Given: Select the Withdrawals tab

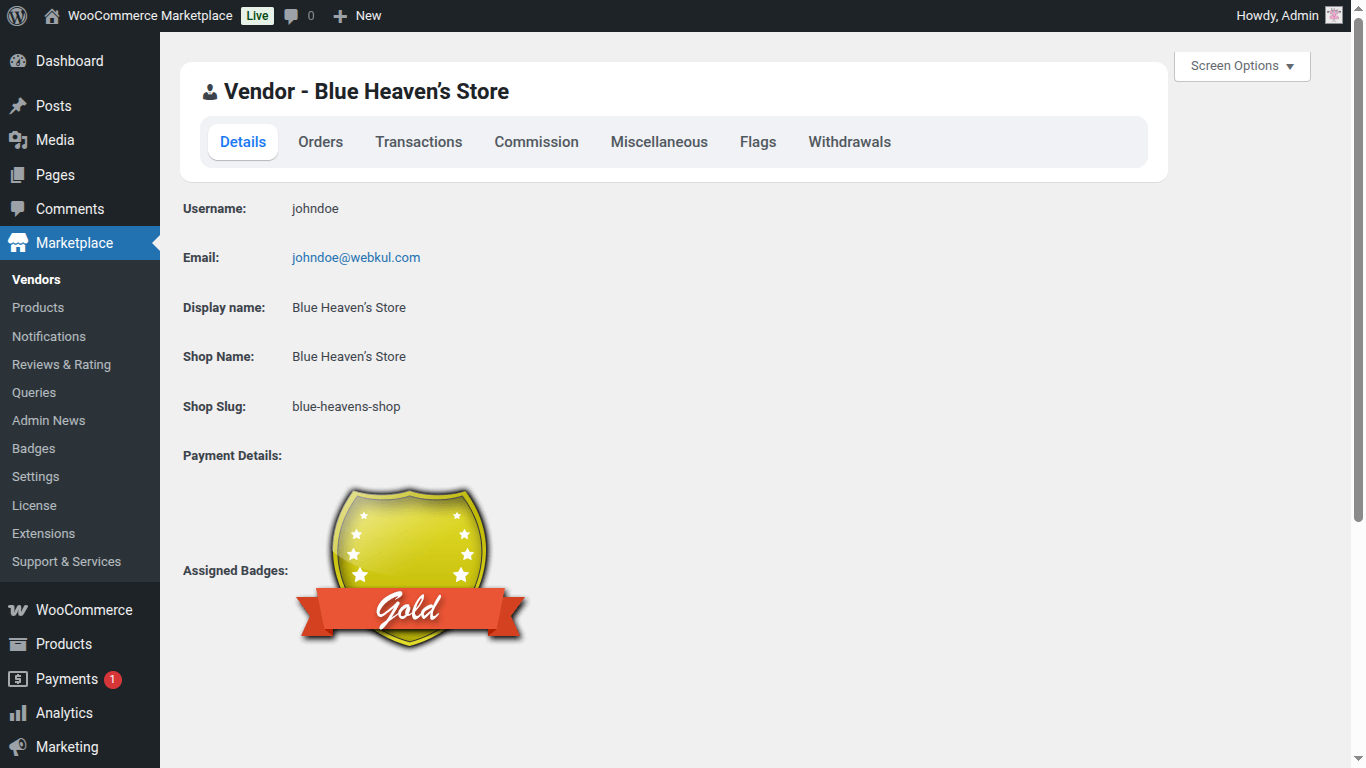Looking at the screenshot, I should pyautogui.click(x=849, y=142).
